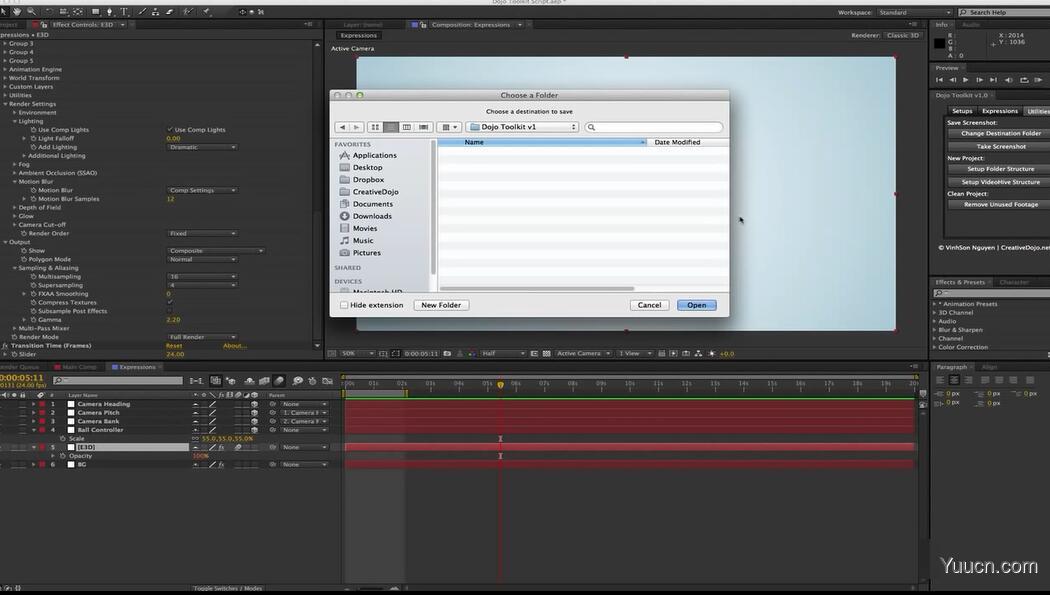This screenshot has height=595, width=1050.
Task: Switch file dialog to column view
Action: (x=406, y=127)
